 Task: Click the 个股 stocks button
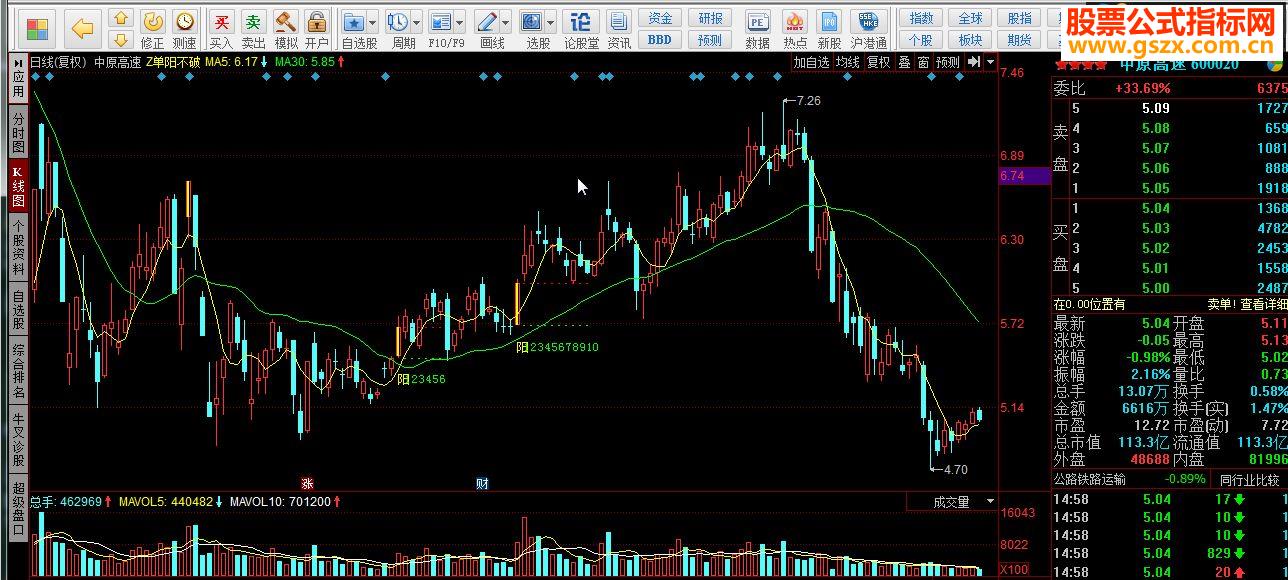922,40
